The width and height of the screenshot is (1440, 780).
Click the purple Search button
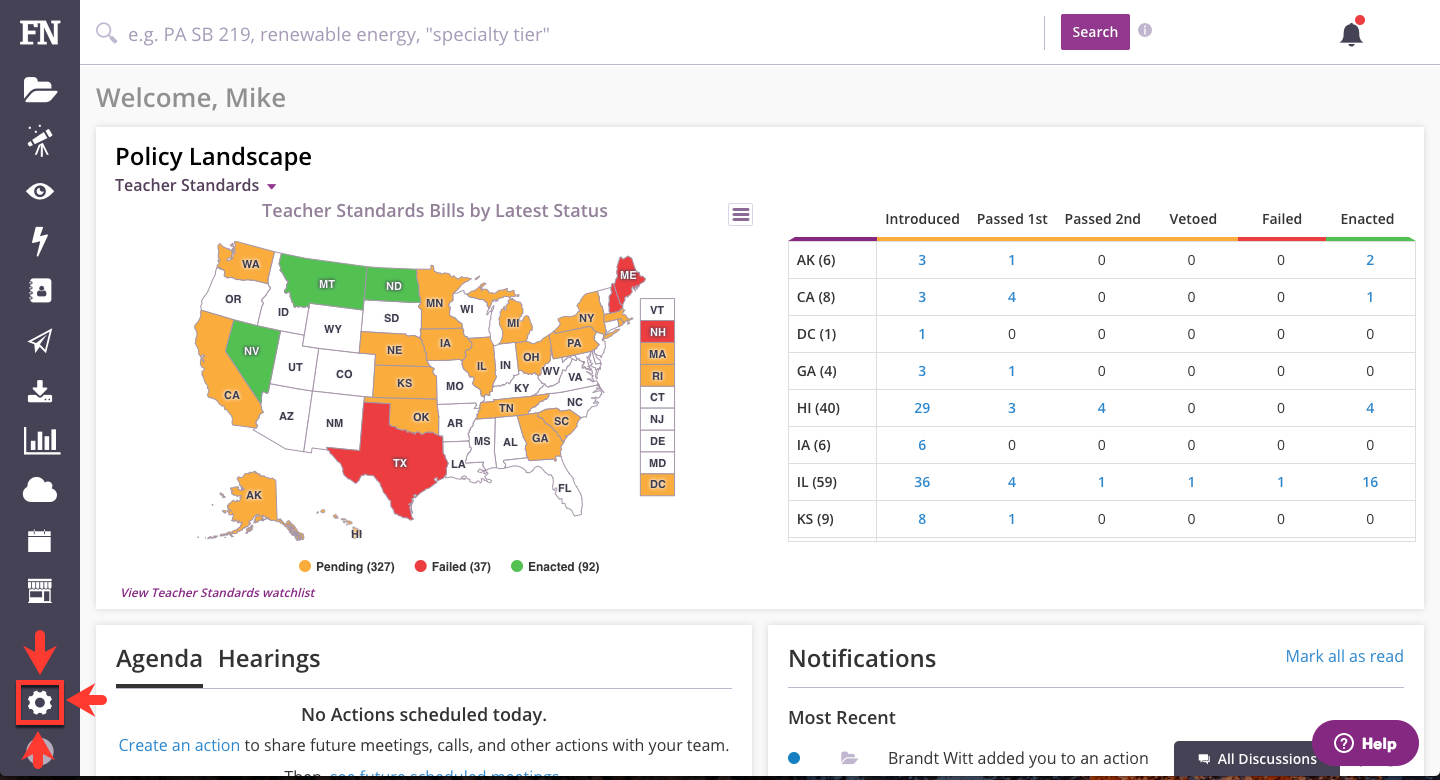click(1095, 32)
